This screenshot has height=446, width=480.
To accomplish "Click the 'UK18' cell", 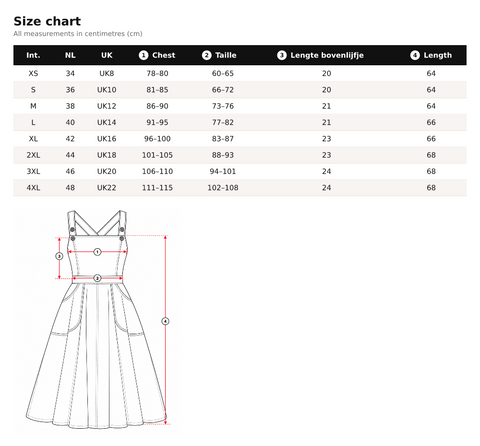I will pyautogui.click(x=107, y=155).
